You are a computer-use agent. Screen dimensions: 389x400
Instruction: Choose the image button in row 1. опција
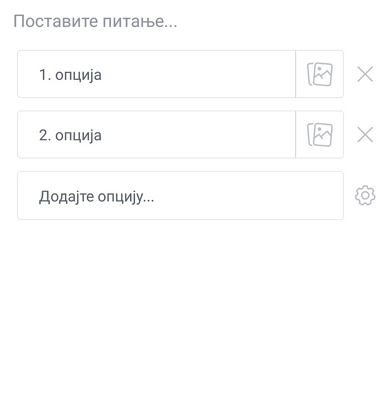point(319,74)
